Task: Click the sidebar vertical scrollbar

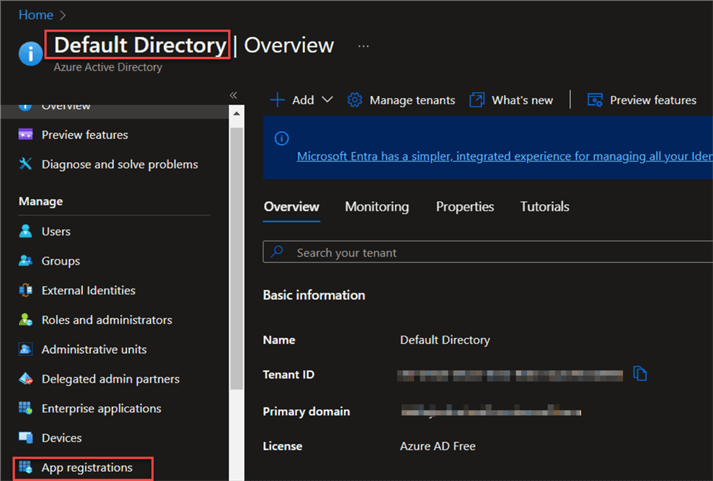Action: coord(236,250)
